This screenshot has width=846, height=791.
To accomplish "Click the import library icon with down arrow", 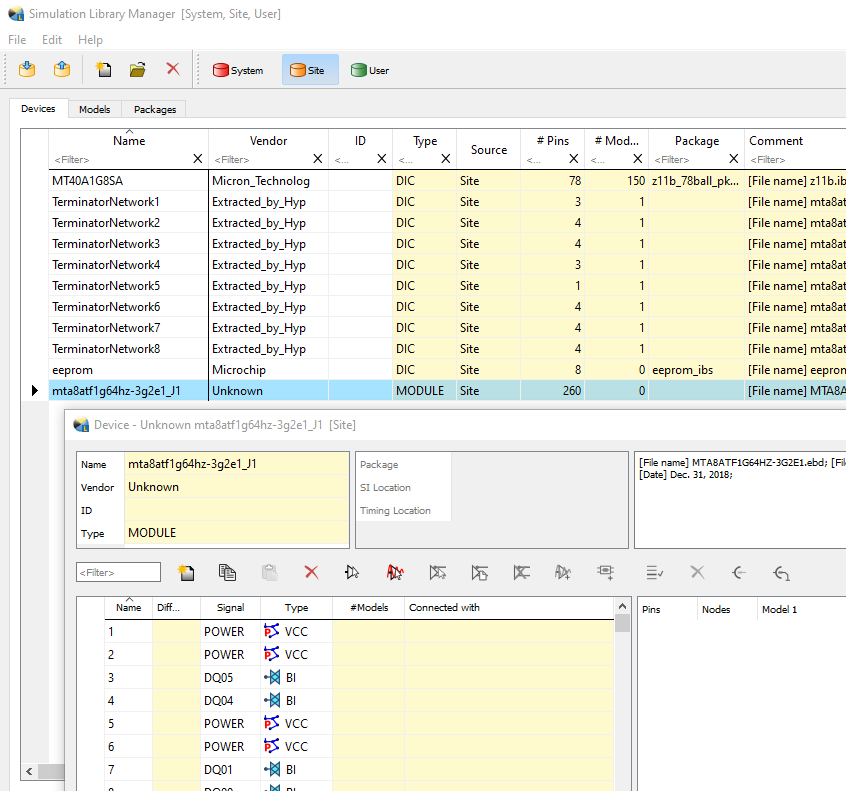I will 27,70.
